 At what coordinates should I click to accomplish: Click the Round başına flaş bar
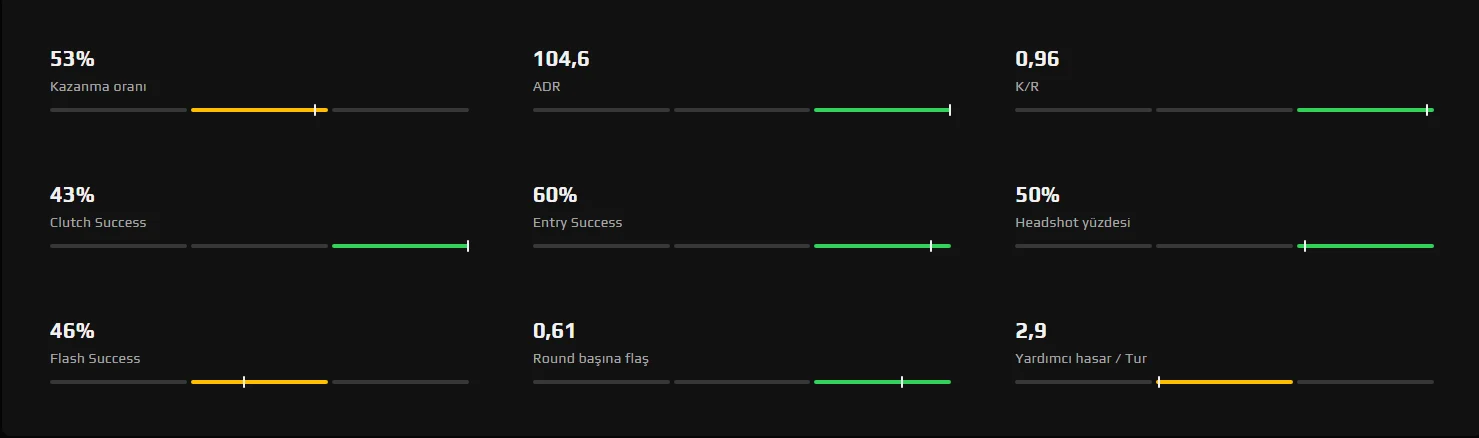point(741,382)
